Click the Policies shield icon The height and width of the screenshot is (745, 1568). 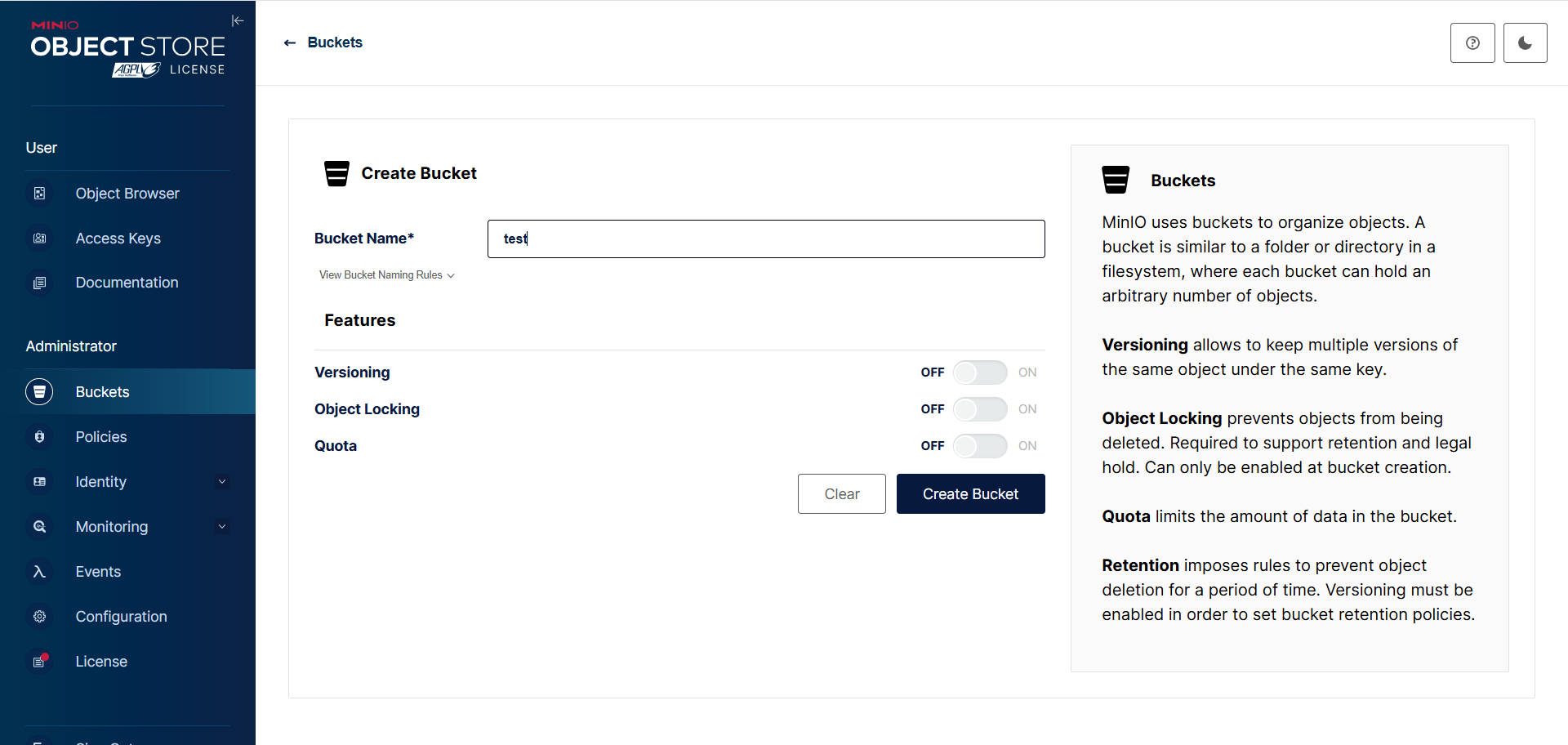point(39,437)
